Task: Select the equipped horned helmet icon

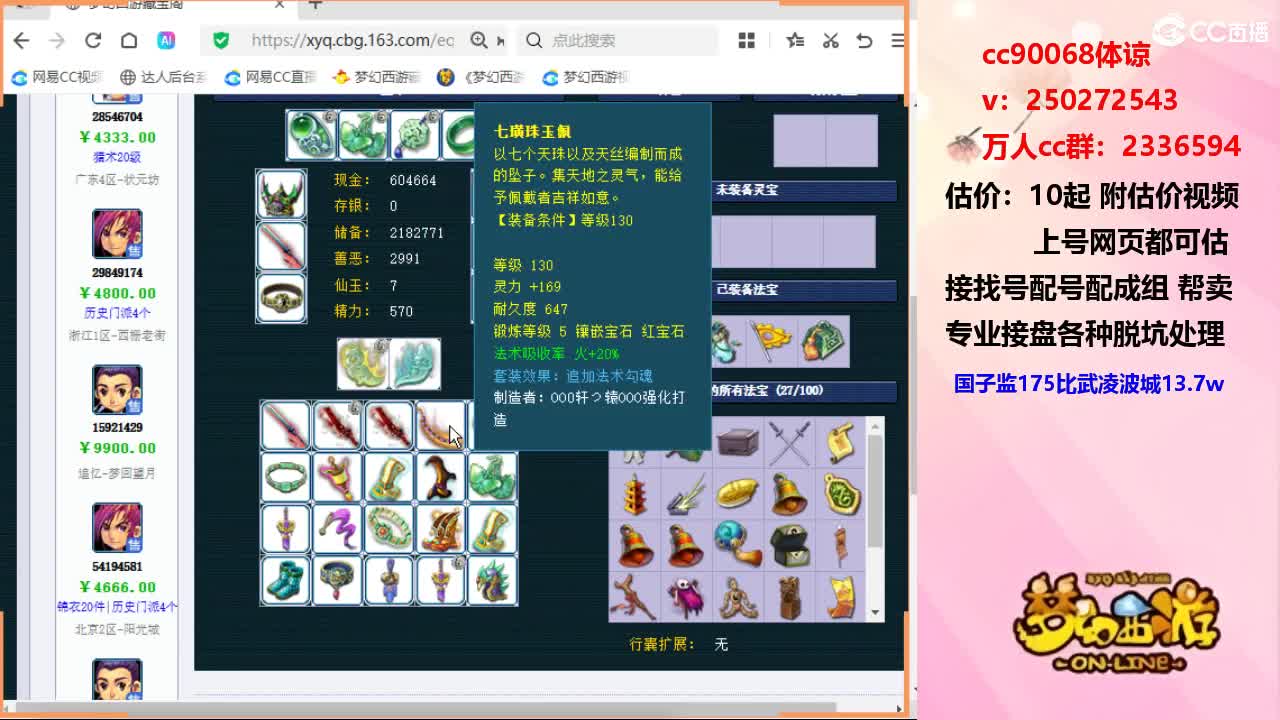Action: [282, 194]
